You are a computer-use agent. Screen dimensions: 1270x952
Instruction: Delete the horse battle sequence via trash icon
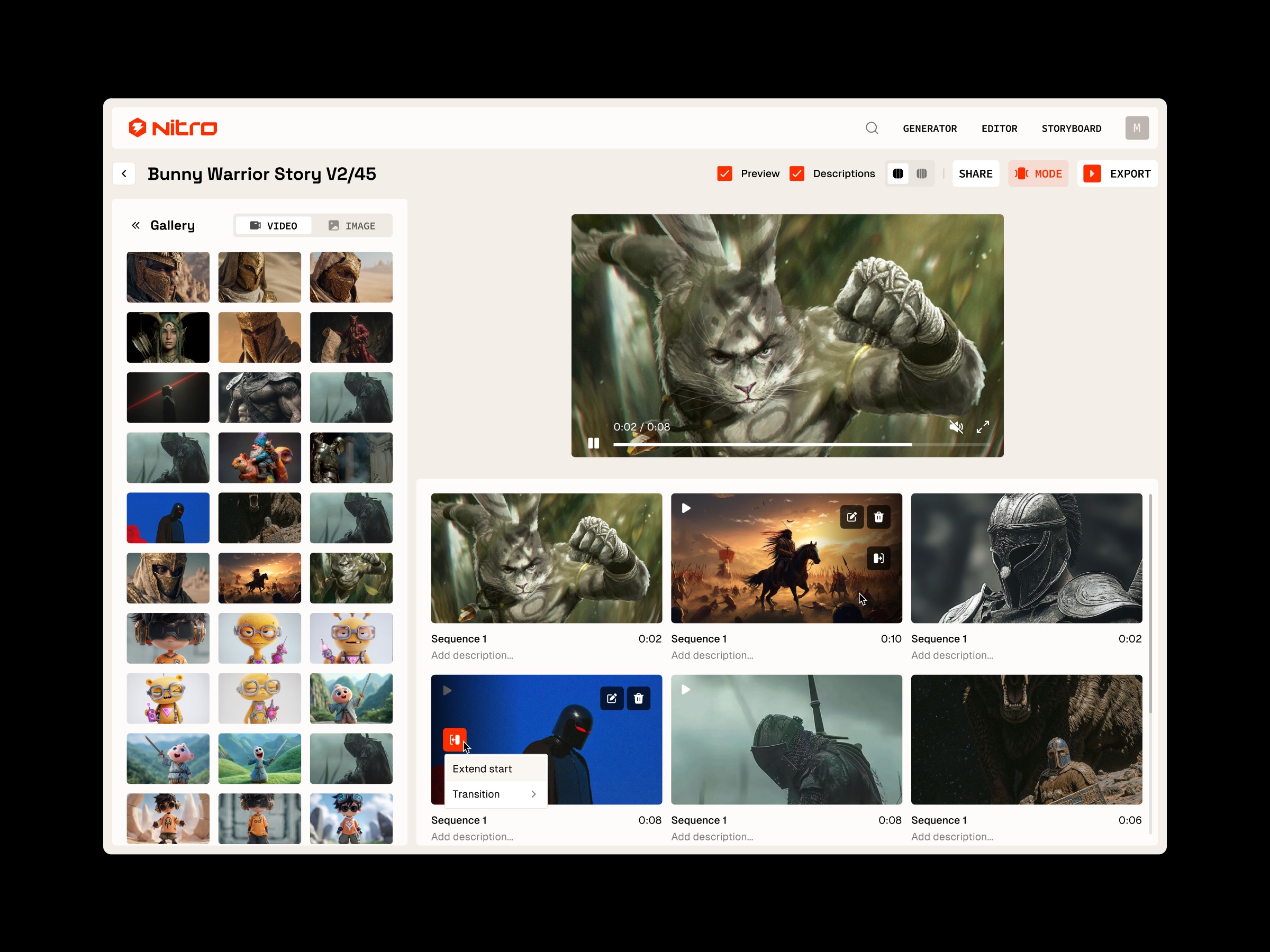tap(878, 517)
